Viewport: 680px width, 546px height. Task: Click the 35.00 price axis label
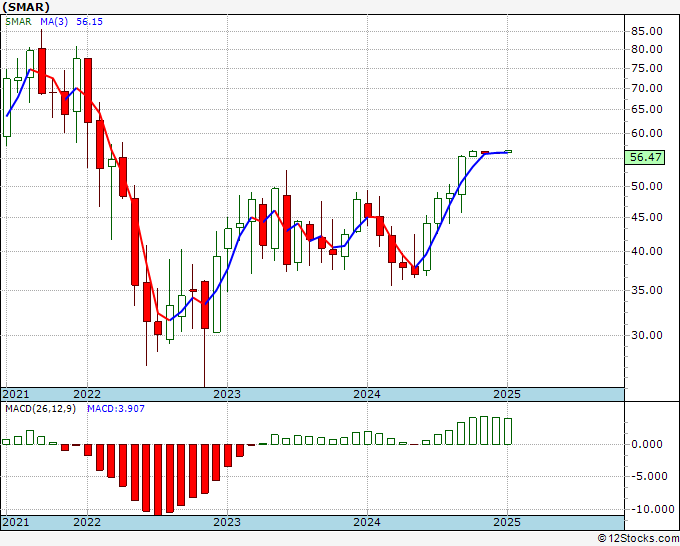point(647,290)
